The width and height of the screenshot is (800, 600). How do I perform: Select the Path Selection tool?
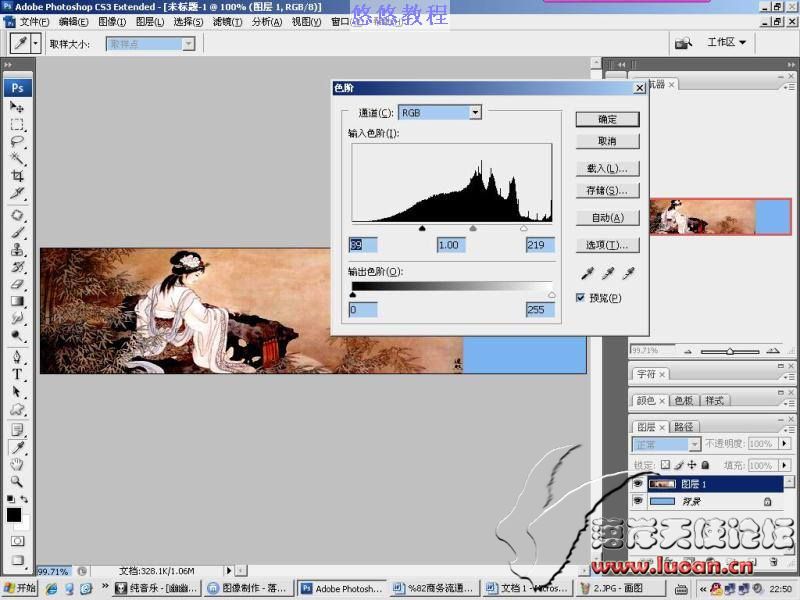point(17,391)
